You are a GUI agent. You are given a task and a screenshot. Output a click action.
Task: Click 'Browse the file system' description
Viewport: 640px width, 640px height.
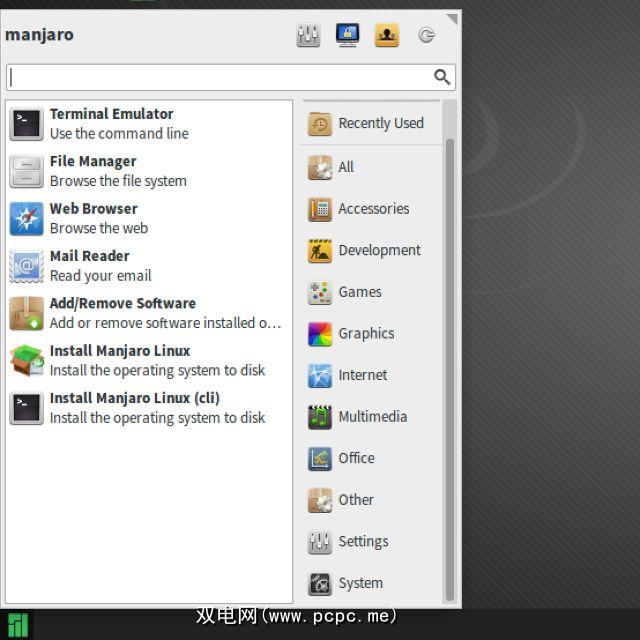[118, 181]
